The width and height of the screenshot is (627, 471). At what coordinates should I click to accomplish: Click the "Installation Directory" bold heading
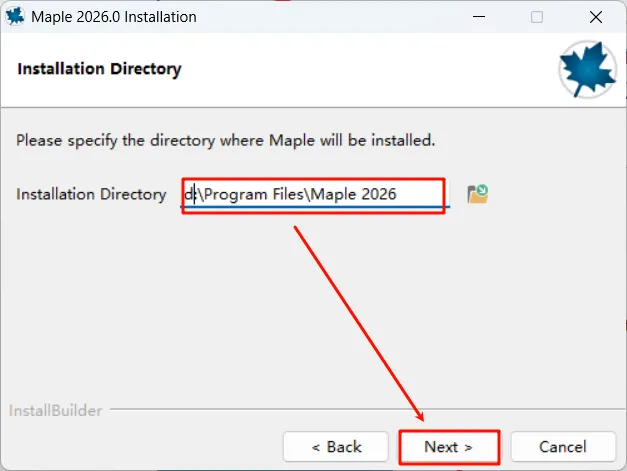point(99,69)
